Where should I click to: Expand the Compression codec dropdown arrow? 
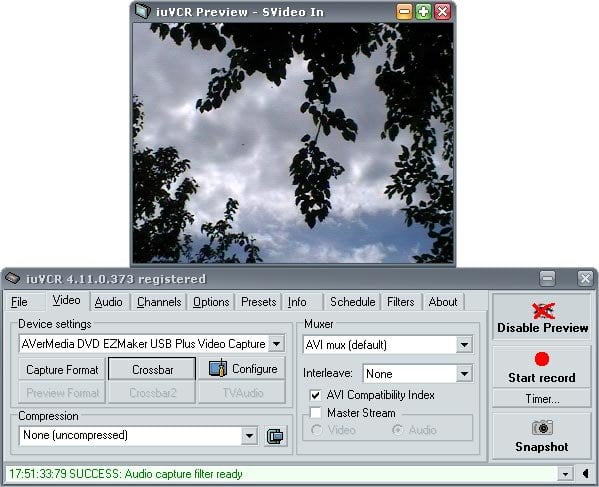[249, 435]
